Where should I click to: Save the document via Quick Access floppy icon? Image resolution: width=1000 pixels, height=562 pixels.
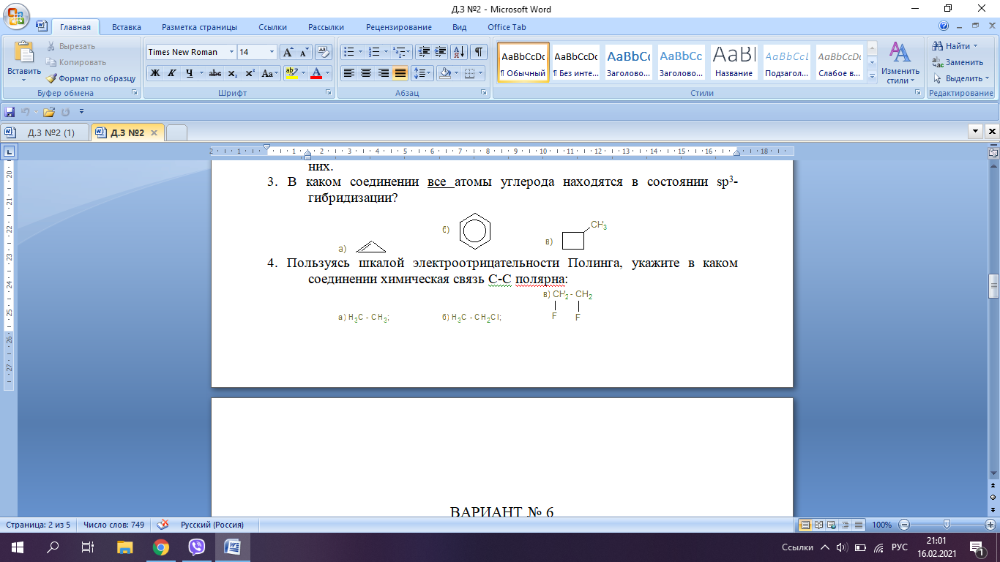(10, 112)
